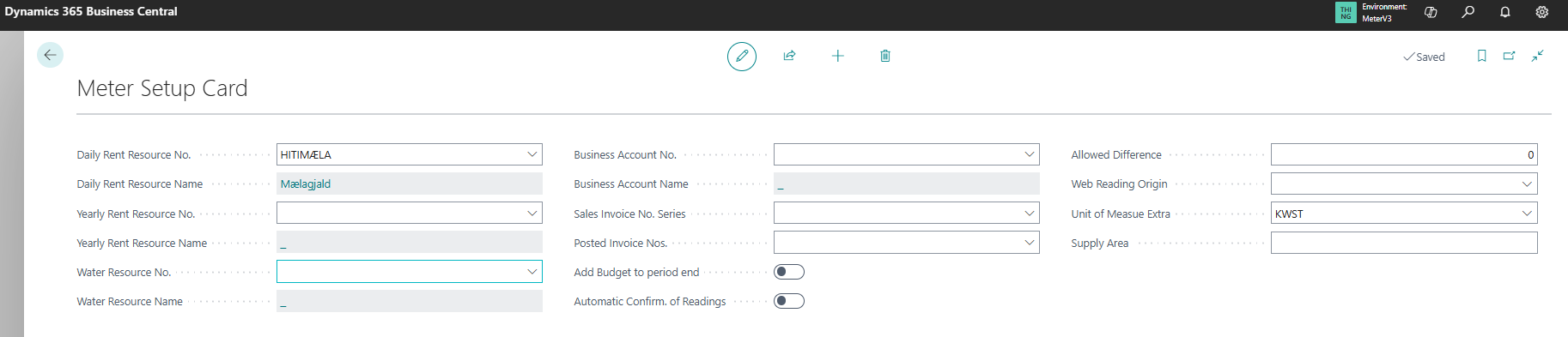Click the plus icon to create new
Viewport: 1568px width, 337px height.
pyautogui.click(x=838, y=56)
